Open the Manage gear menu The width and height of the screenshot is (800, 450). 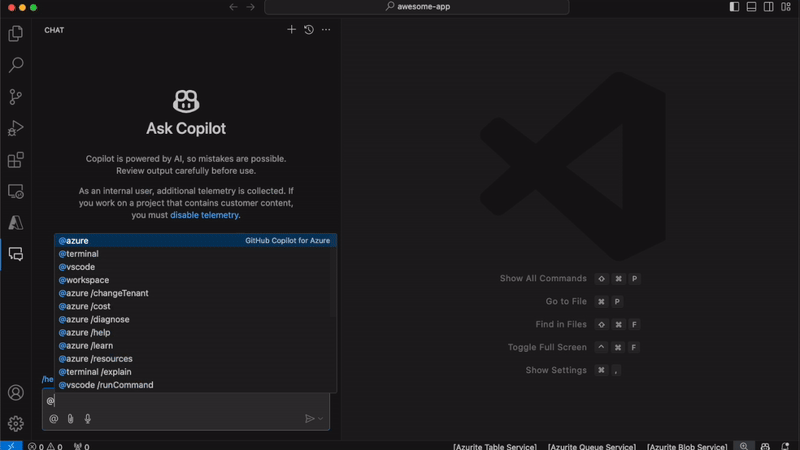tap(16, 424)
